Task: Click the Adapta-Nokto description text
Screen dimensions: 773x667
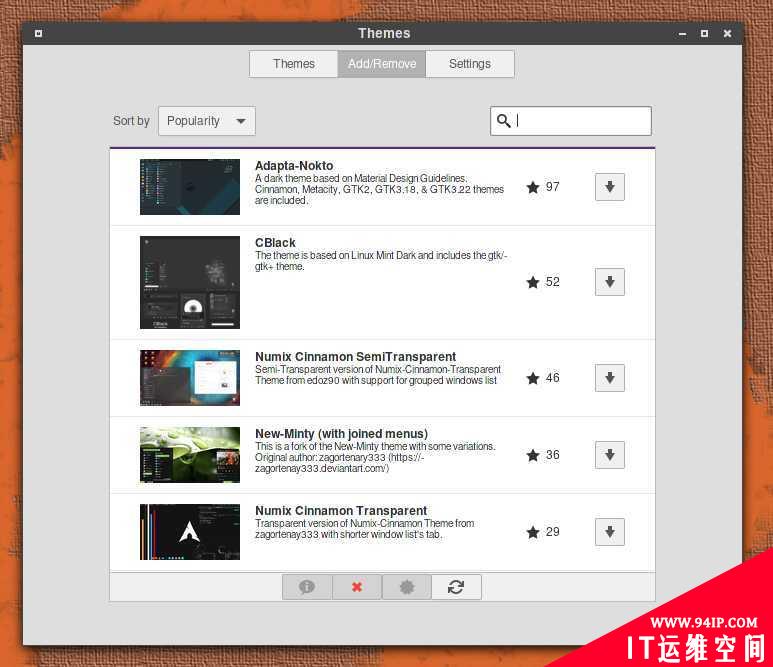Action: [379, 189]
